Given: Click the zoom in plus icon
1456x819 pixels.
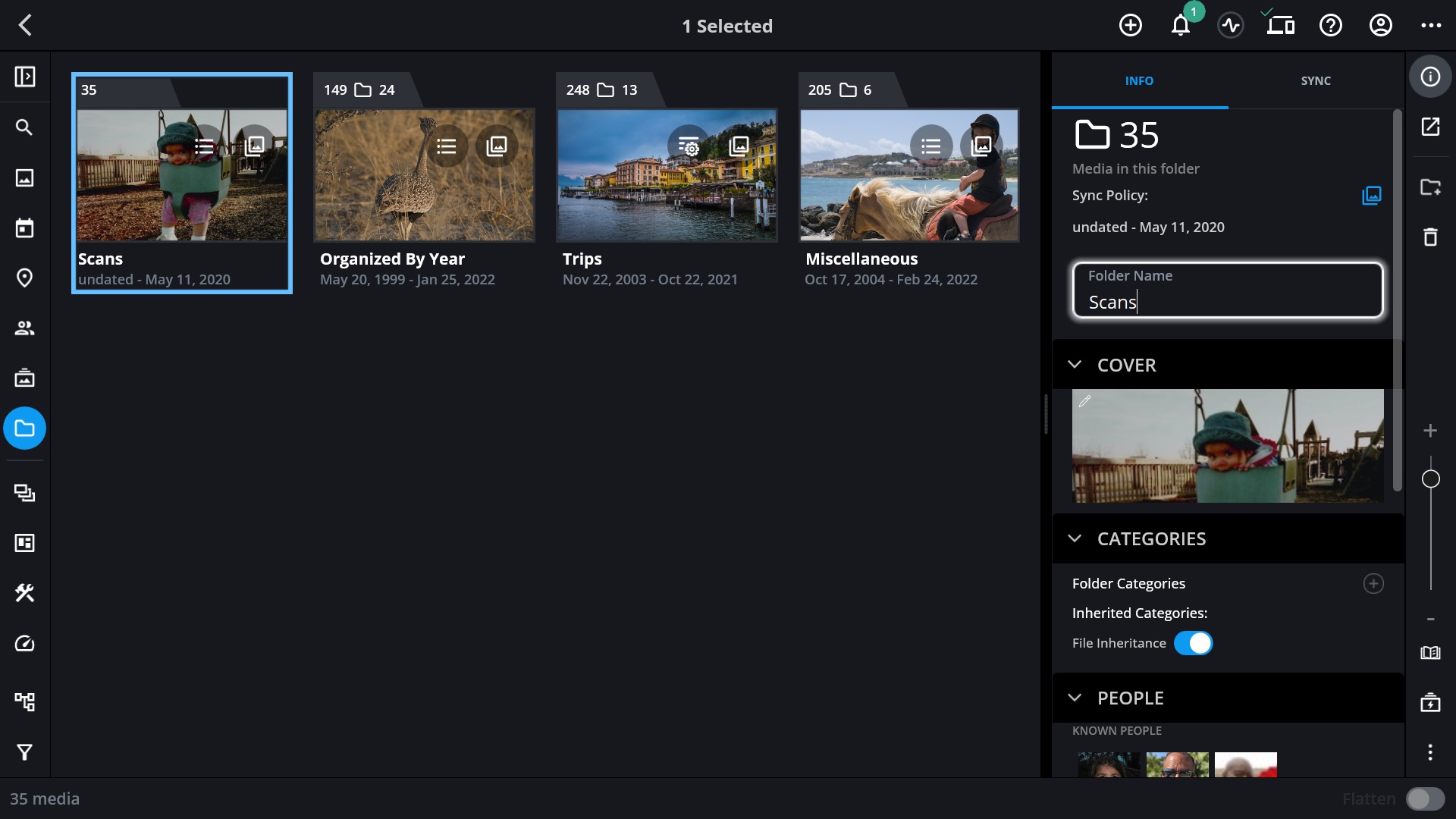Looking at the screenshot, I should [1430, 431].
